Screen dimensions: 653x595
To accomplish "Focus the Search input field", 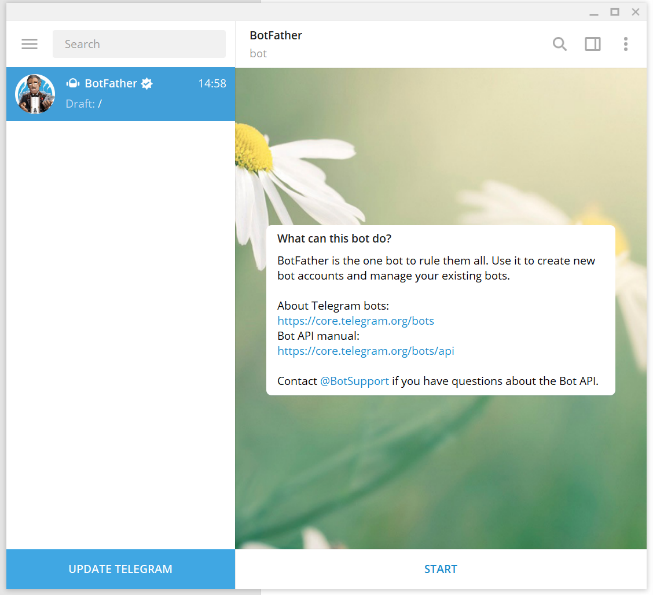I will pyautogui.click(x=139, y=44).
